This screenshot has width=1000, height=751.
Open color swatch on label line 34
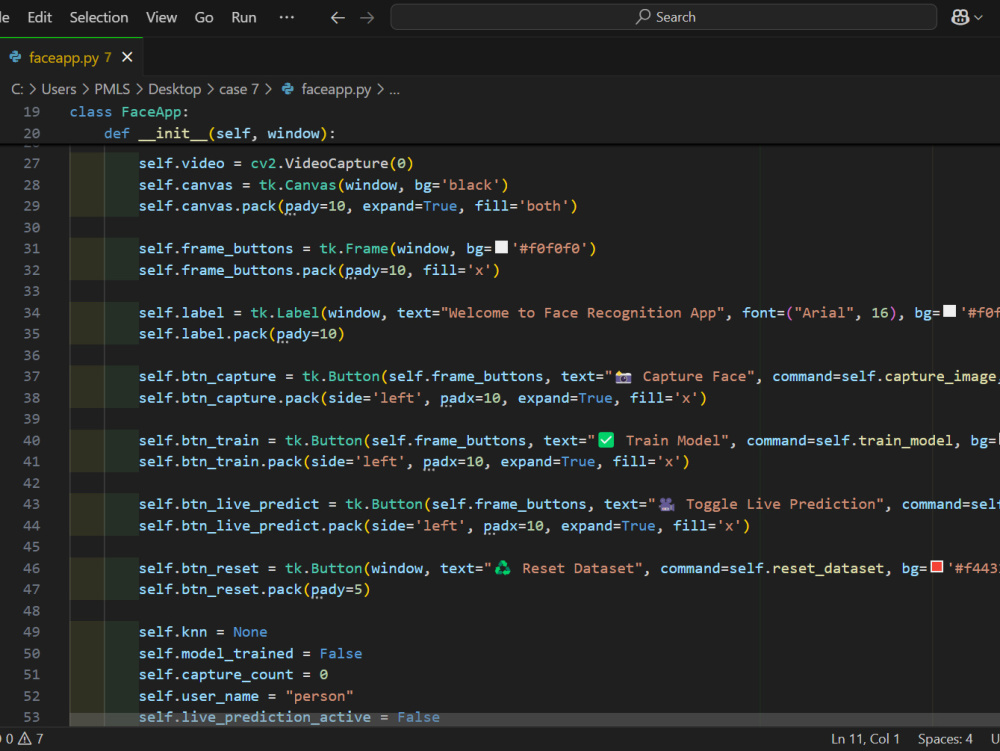(950, 311)
